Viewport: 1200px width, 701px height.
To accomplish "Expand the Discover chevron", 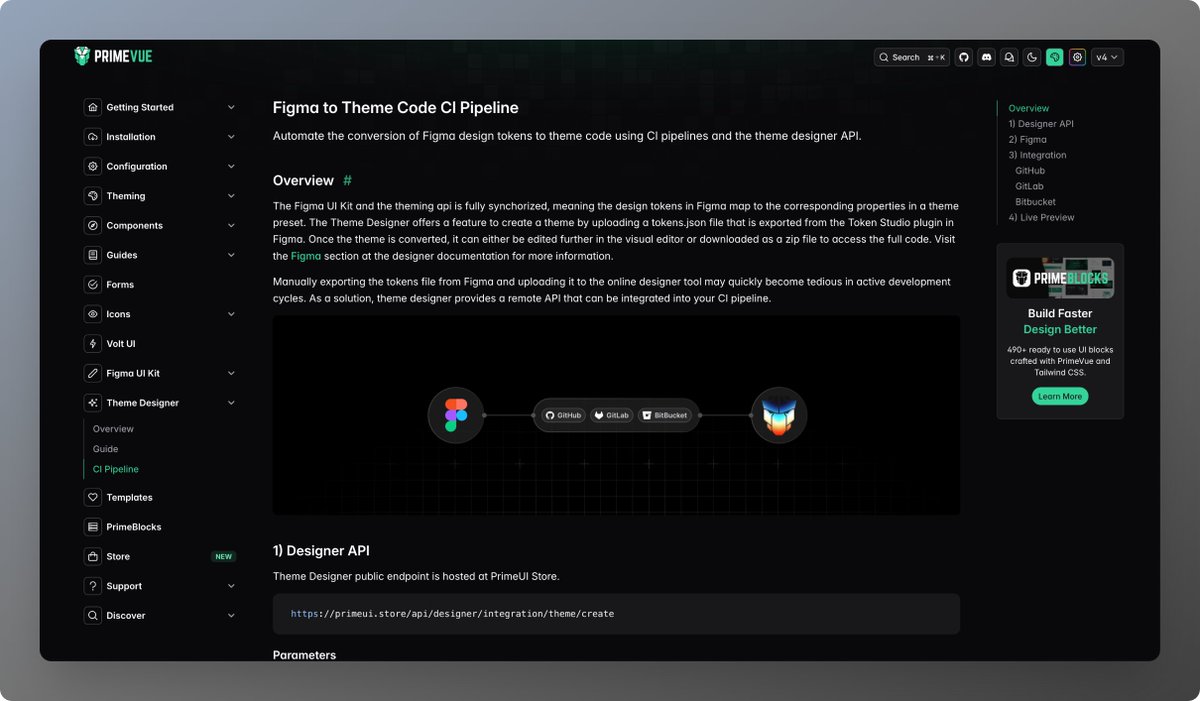I will 231,616.
